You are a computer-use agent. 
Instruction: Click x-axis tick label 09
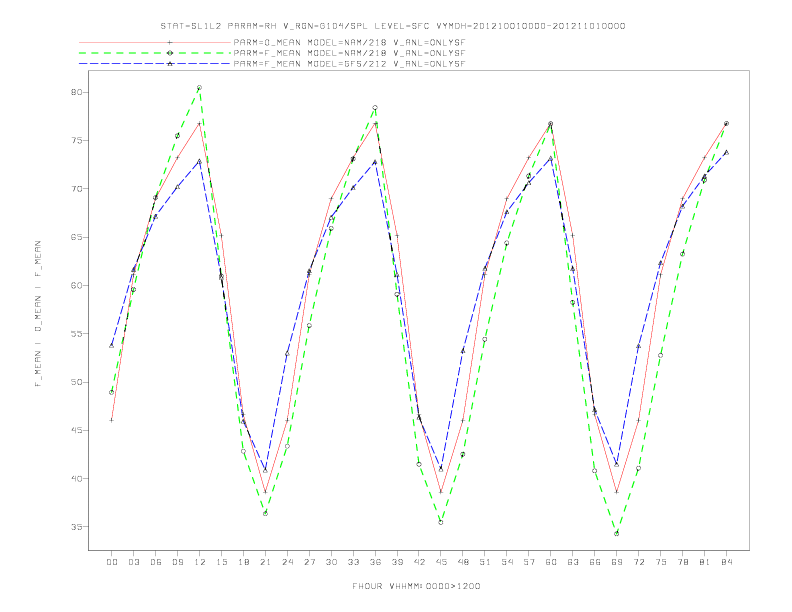point(177,562)
